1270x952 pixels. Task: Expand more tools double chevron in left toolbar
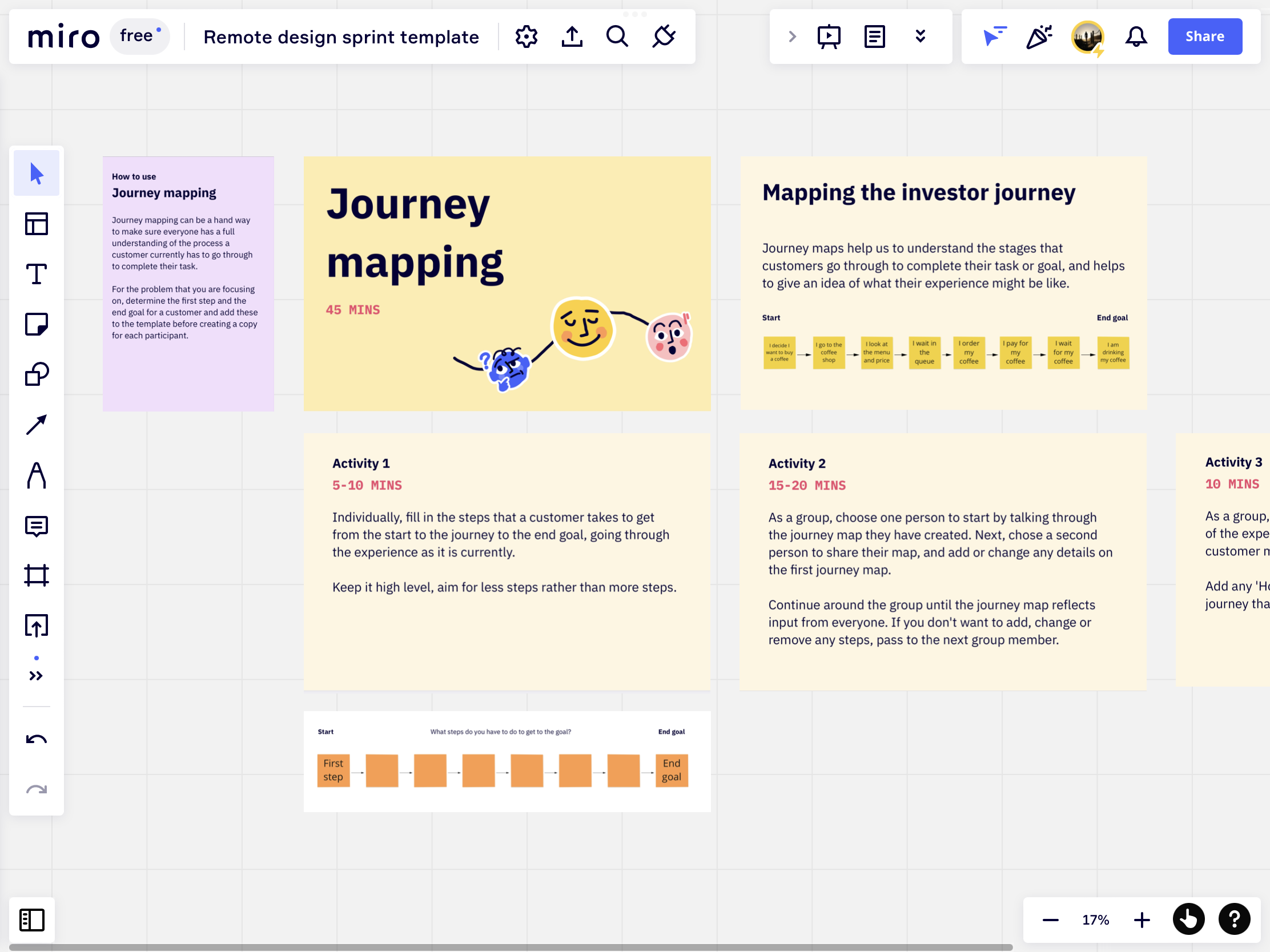point(36,676)
